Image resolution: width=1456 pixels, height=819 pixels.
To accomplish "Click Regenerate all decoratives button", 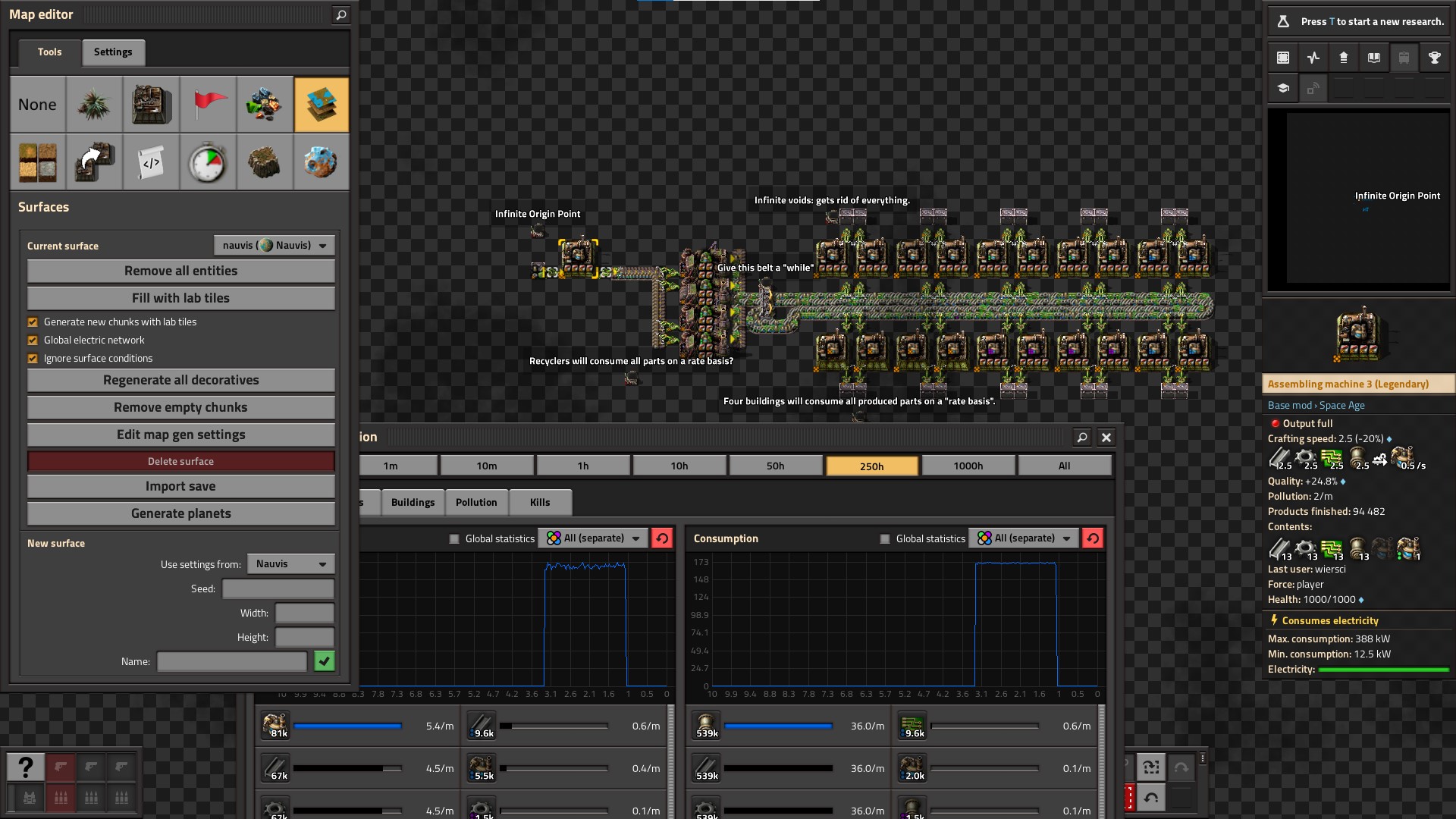I will coord(180,380).
